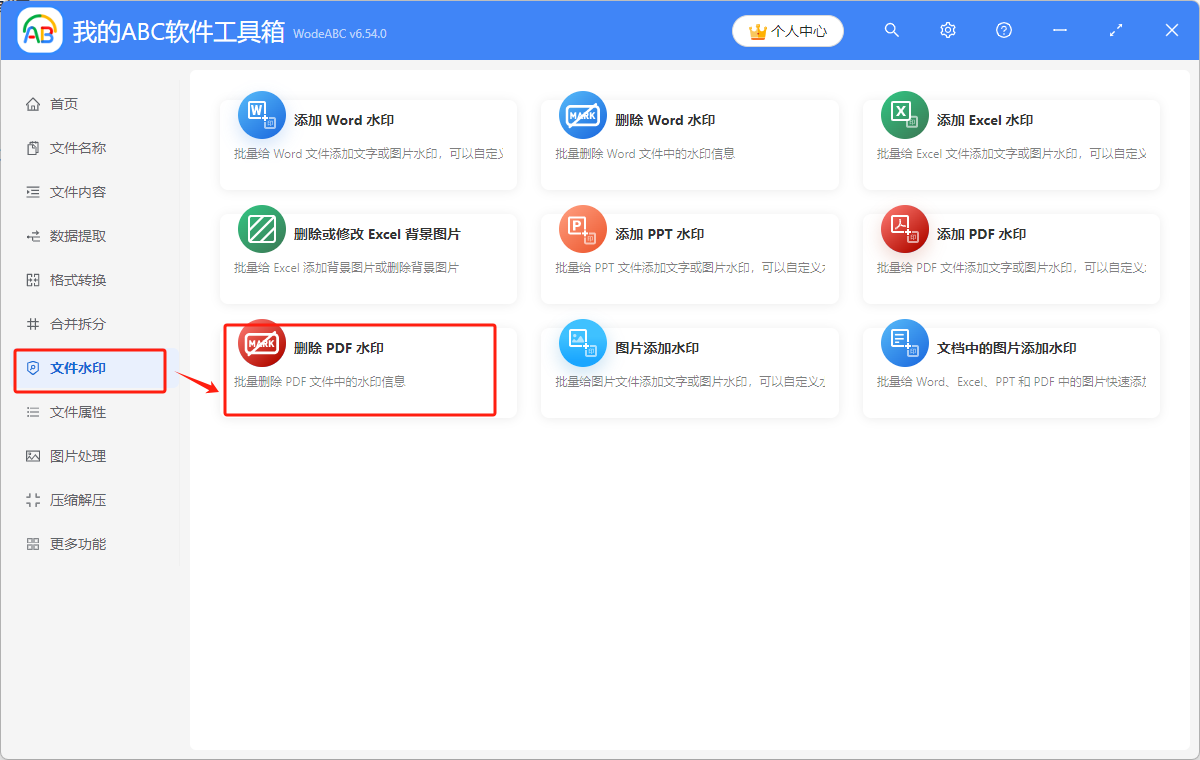Open 图片添加水印 feature title
This screenshot has height=760, width=1200.
pyautogui.click(x=657, y=348)
